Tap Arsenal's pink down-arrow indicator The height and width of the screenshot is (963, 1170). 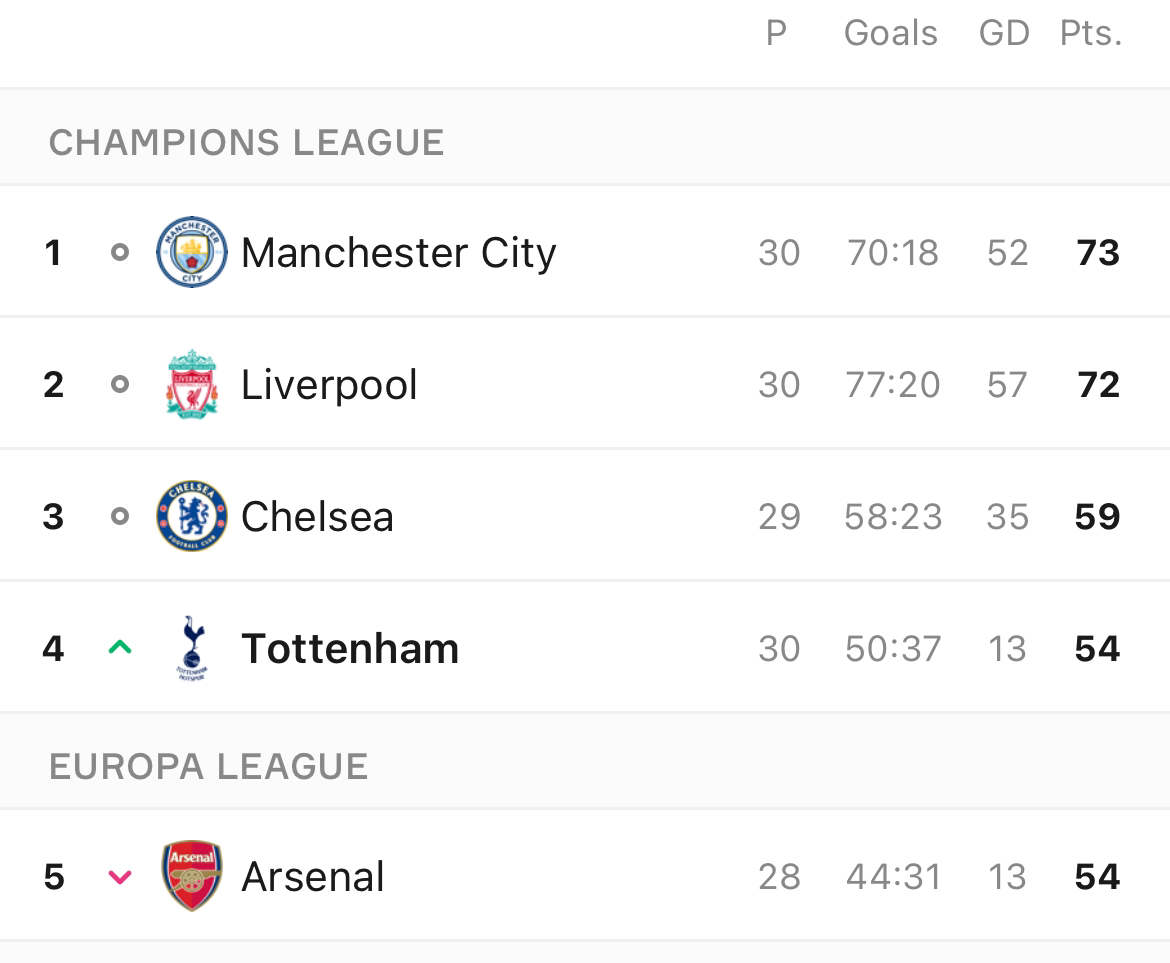tap(120, 876)
